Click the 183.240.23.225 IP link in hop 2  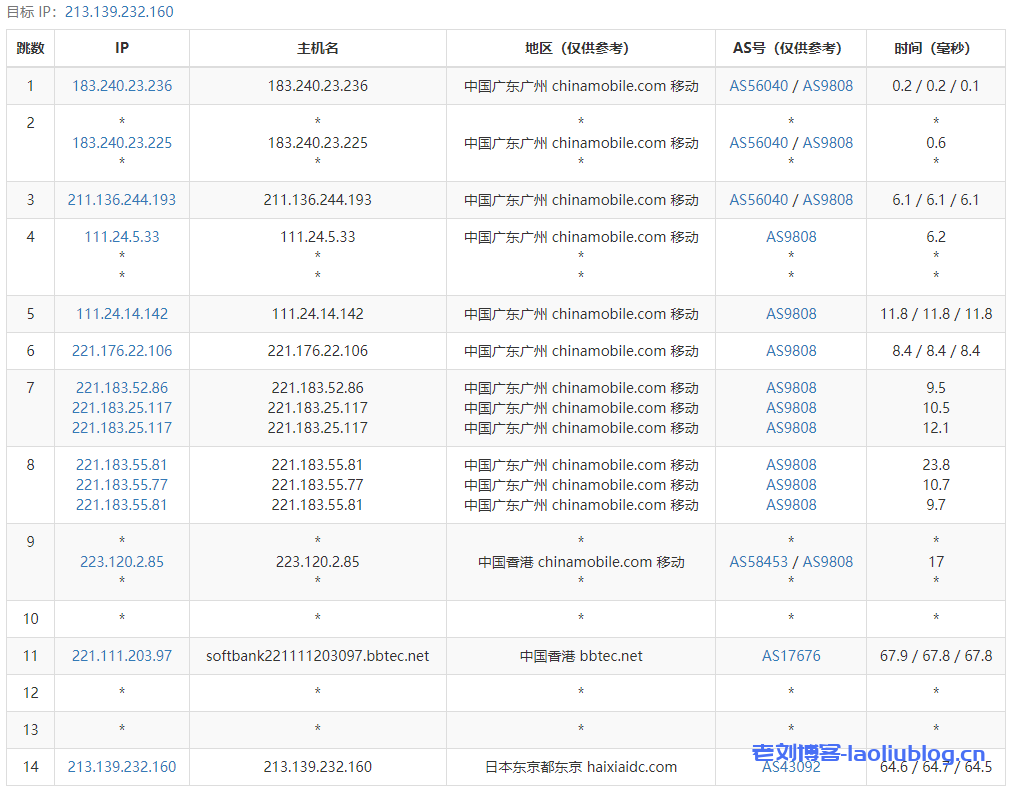point(122,143)
